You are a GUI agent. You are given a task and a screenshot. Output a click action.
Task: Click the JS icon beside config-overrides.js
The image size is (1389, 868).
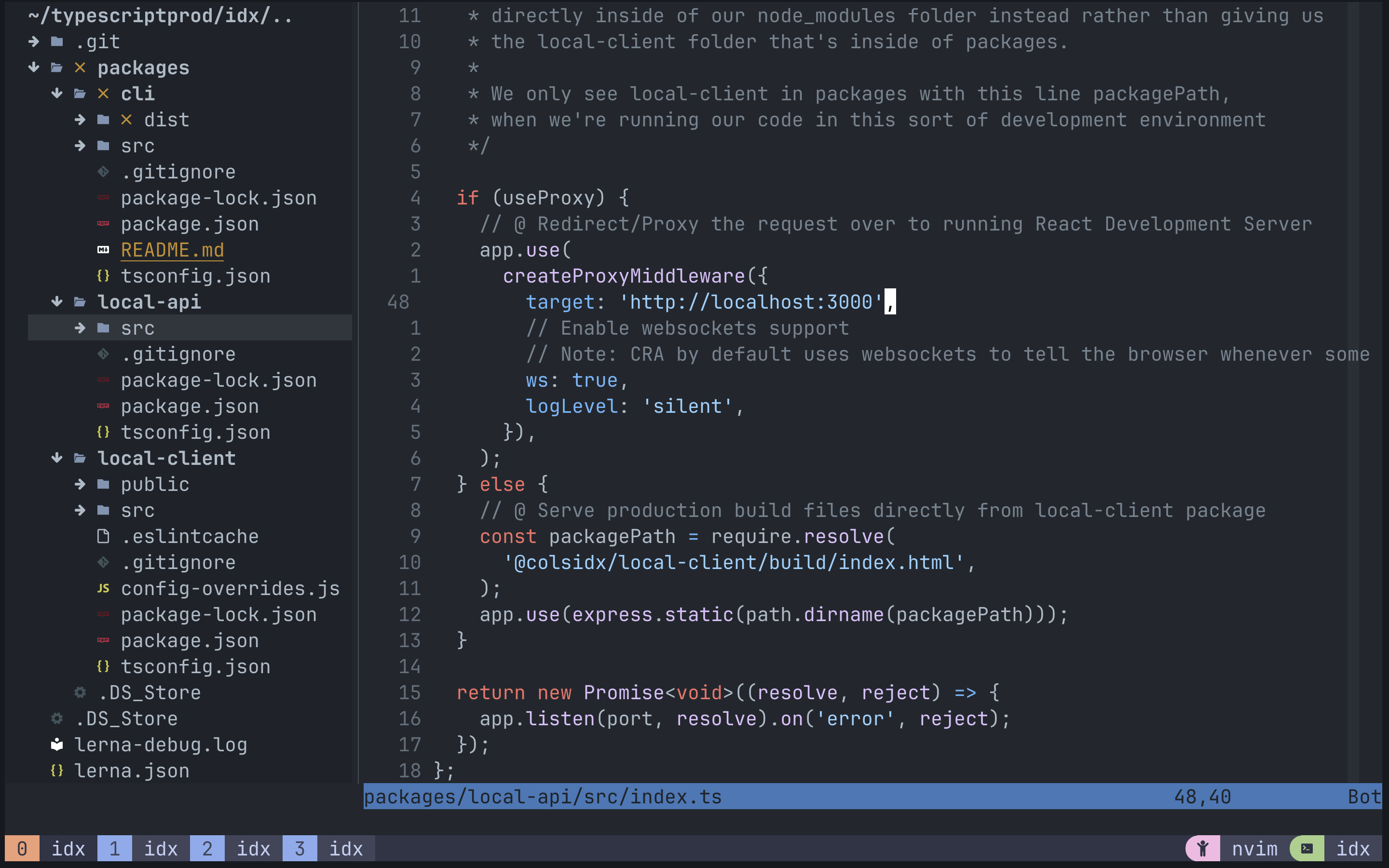103,588
